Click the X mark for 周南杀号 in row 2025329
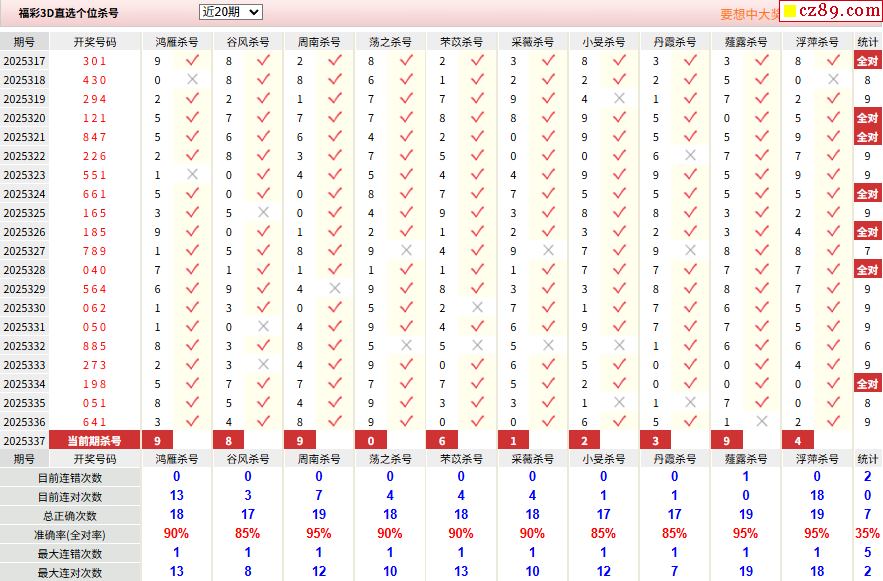Image resolution: width=883 pixels, height=581 pixels. (x=335, y=288)
